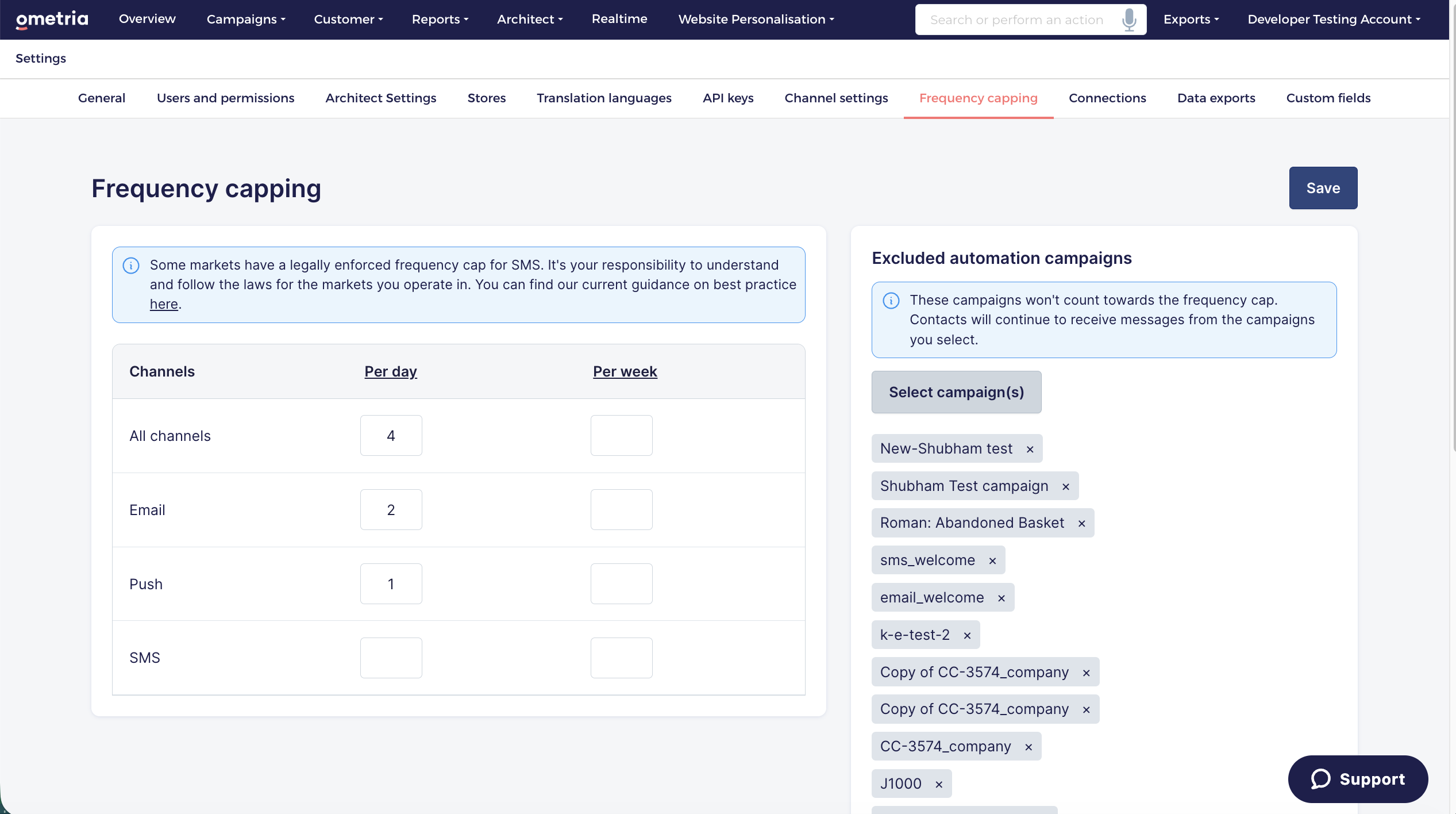Open the Reports dropdown menu
Screen dimensions: 1456x814
click(x=440, y=19)
